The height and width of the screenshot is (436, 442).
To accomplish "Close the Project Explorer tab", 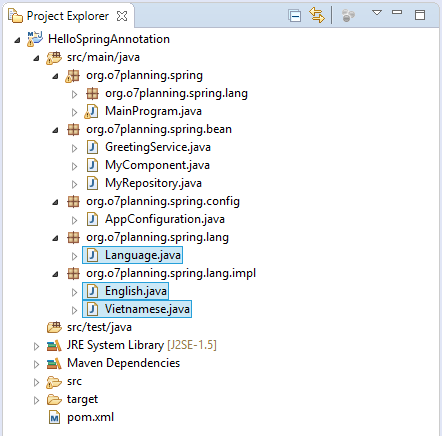I will pyautogui.click(x=122, y=16).
